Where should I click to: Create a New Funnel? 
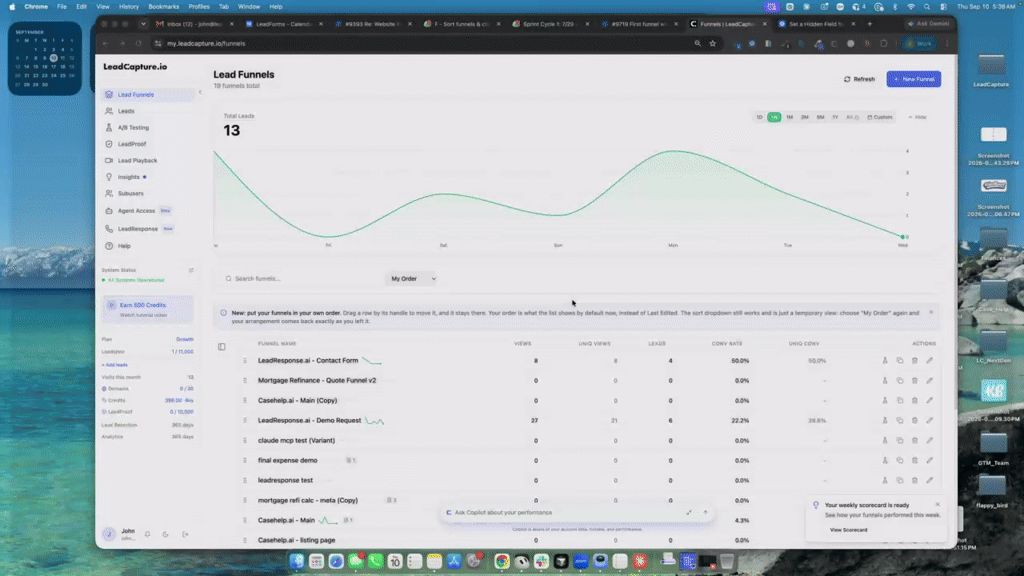914,79
